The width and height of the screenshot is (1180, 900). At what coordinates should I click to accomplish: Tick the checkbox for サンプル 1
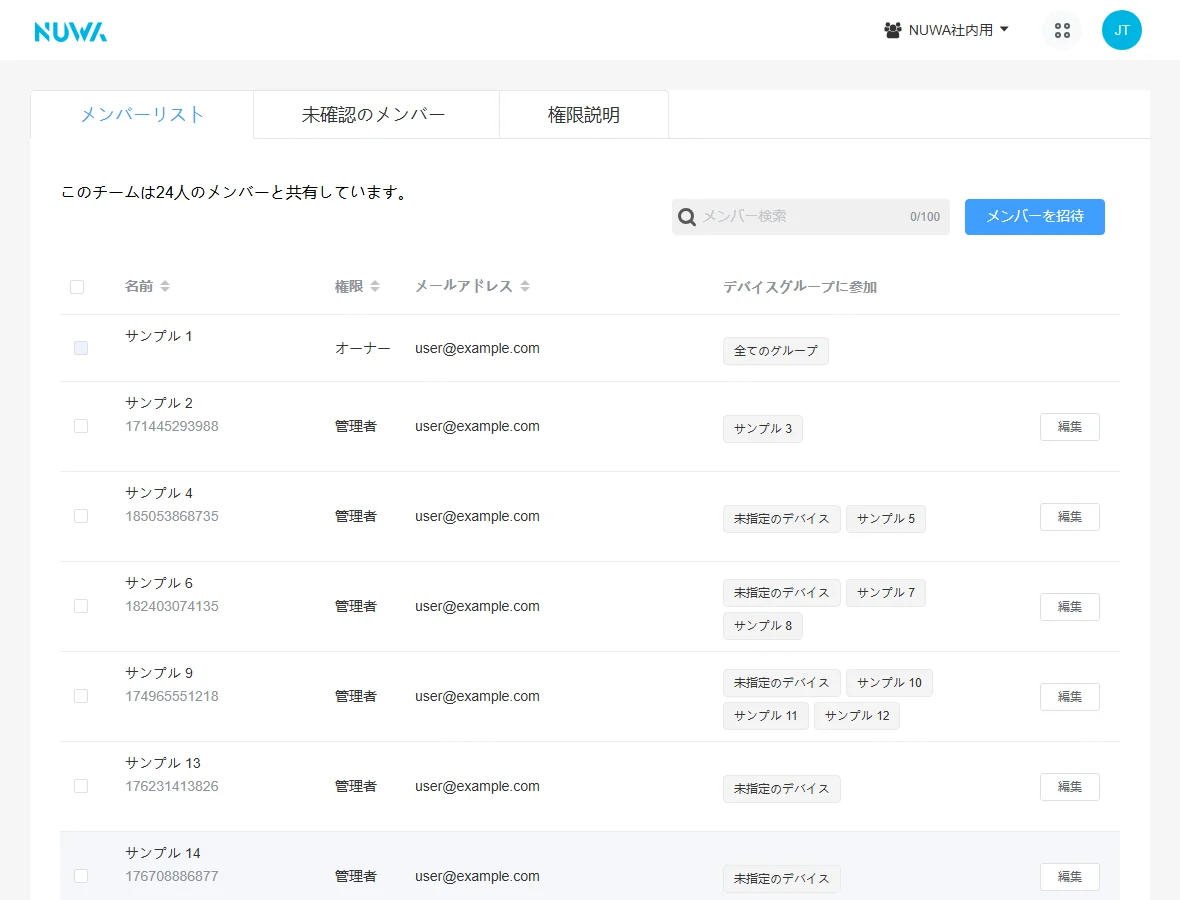click(x=81, y=348)
